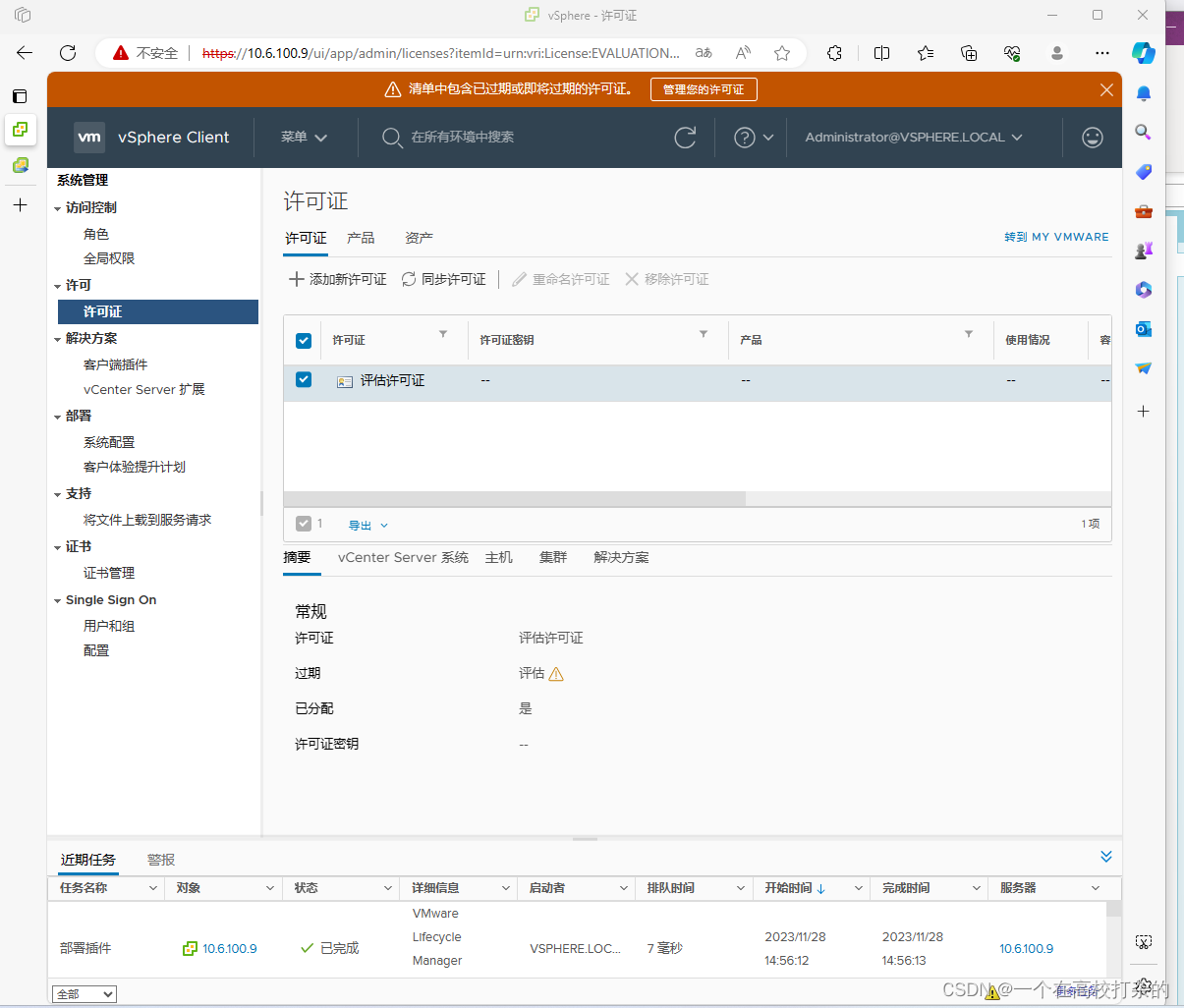Toggle checkbox in license table footer

click(304, 524)
